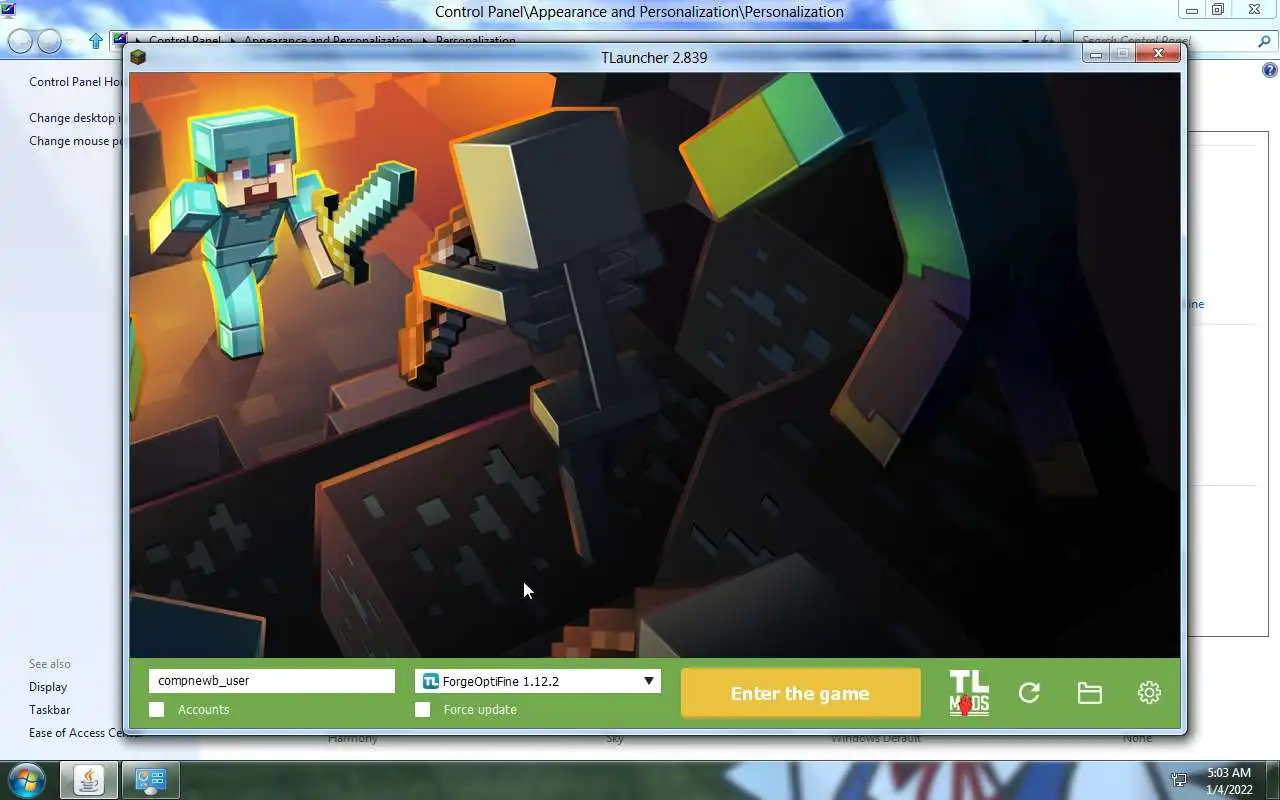Click the Control Panel back arrow button
Viewport: 1280px width, 800px height.
point(20,41)
